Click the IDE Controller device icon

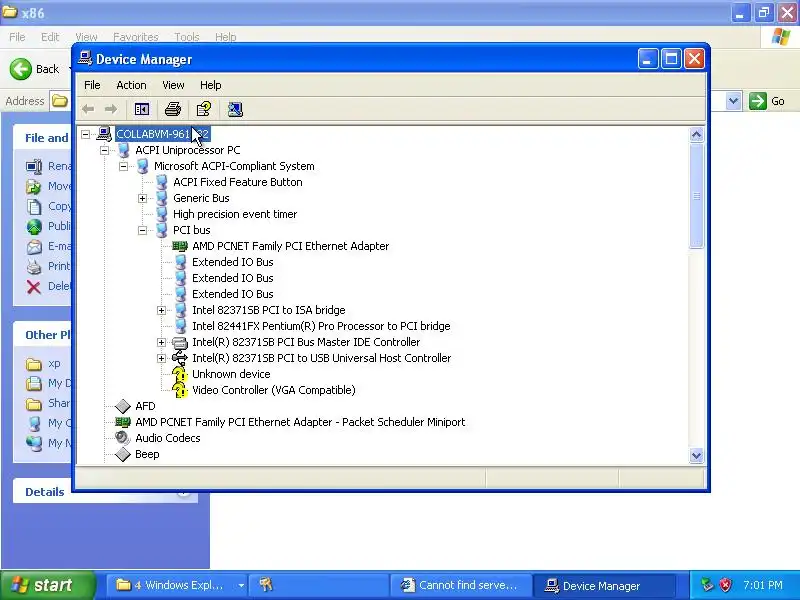pos(180,342)
